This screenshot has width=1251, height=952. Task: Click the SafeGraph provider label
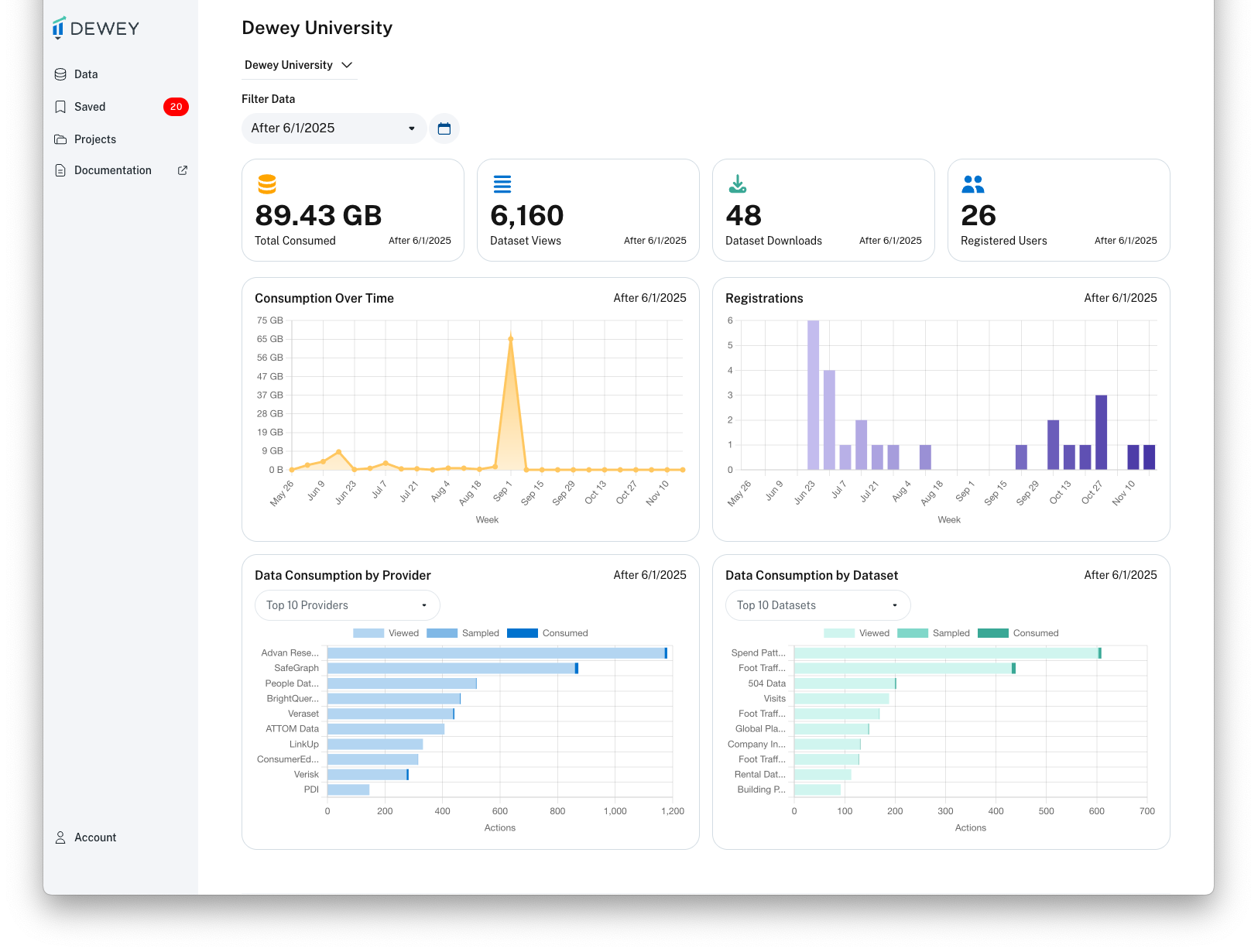click(x=296, y=668)
